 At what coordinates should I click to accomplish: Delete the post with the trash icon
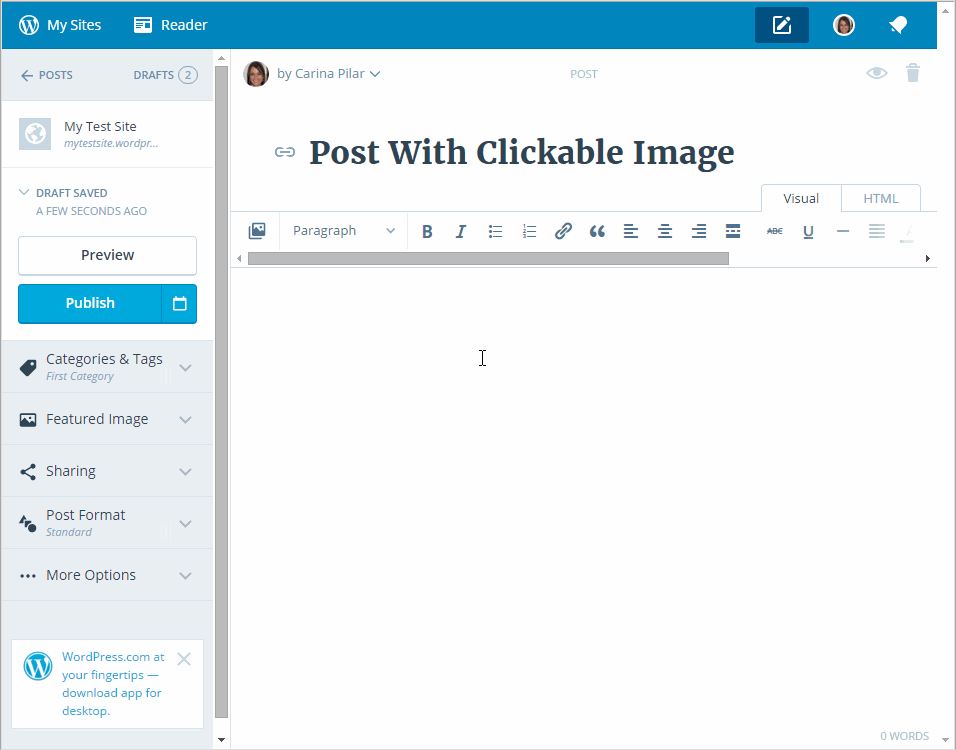(x=912, y=73)
